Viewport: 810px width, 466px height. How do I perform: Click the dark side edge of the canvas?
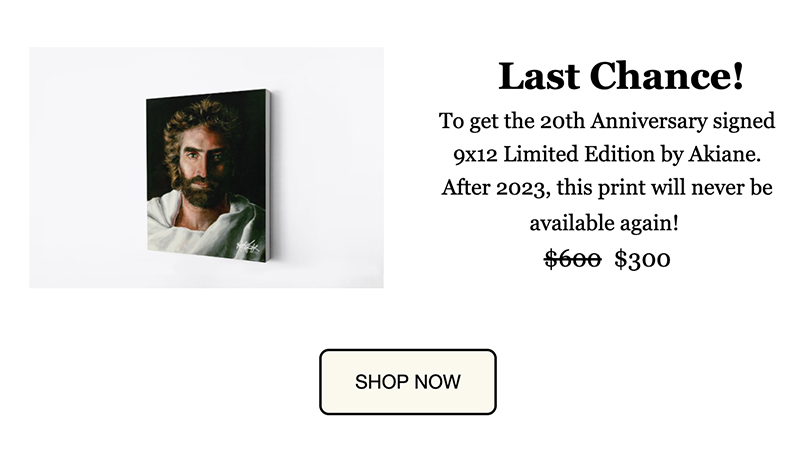tap(269, 176)
